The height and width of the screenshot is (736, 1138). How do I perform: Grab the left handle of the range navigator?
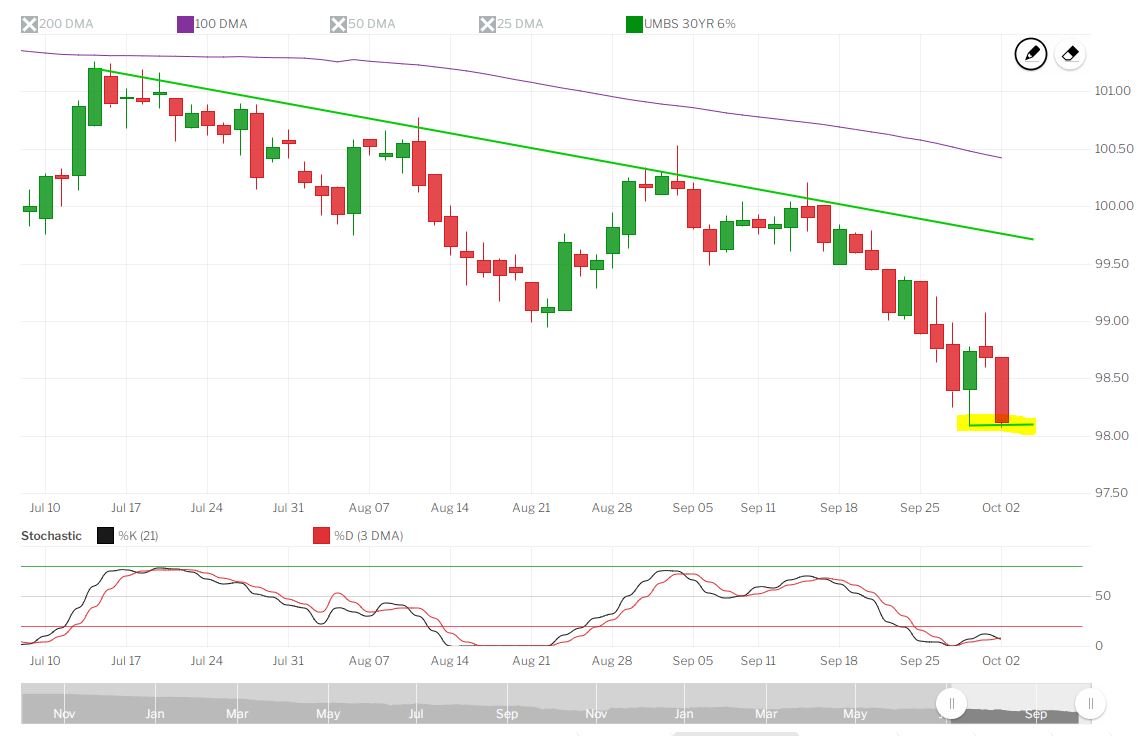(x=951, y=703)
